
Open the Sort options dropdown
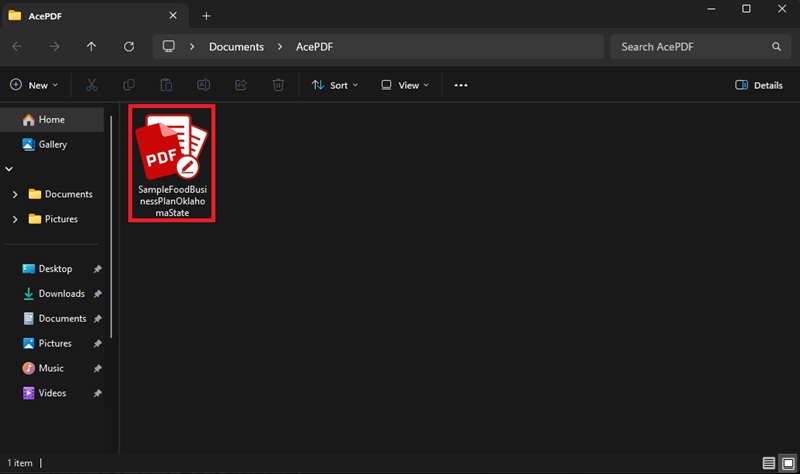pyautogui.click(x=335, y=85)
